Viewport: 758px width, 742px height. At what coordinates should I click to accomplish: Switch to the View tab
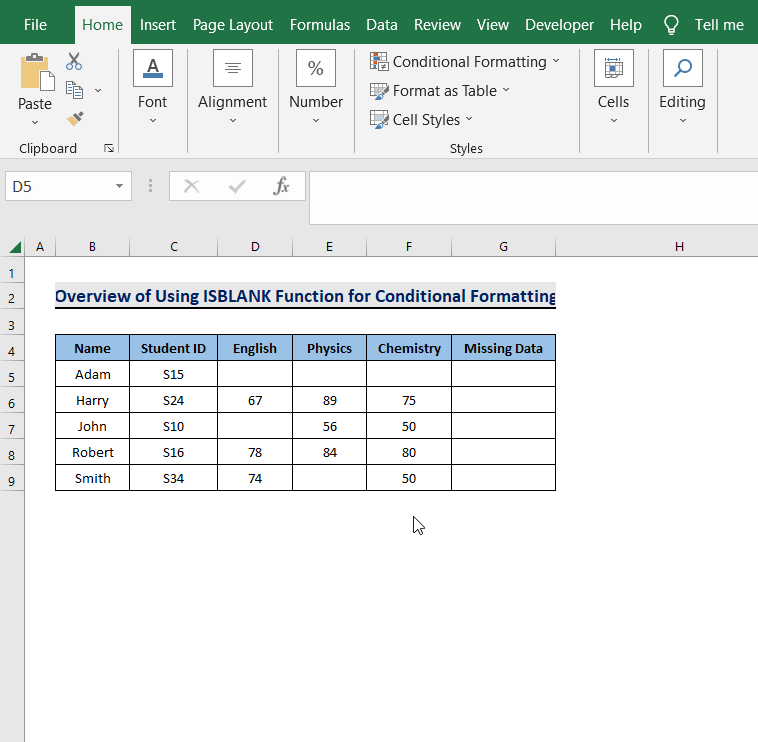pos(493,25)
